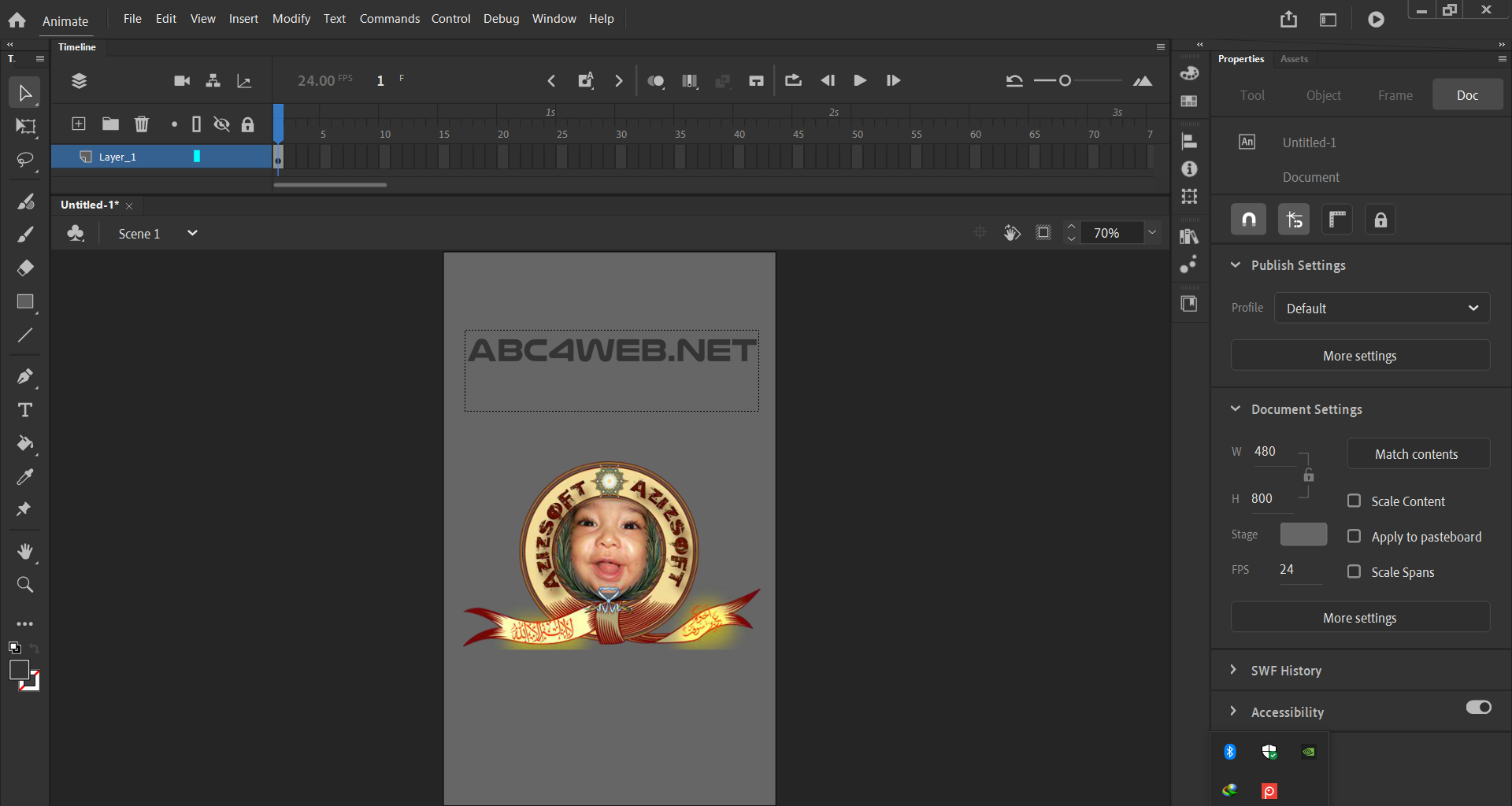Select the Hand tool
Viewport: 1512px width, 806px height.
click(x=25, y=551)
